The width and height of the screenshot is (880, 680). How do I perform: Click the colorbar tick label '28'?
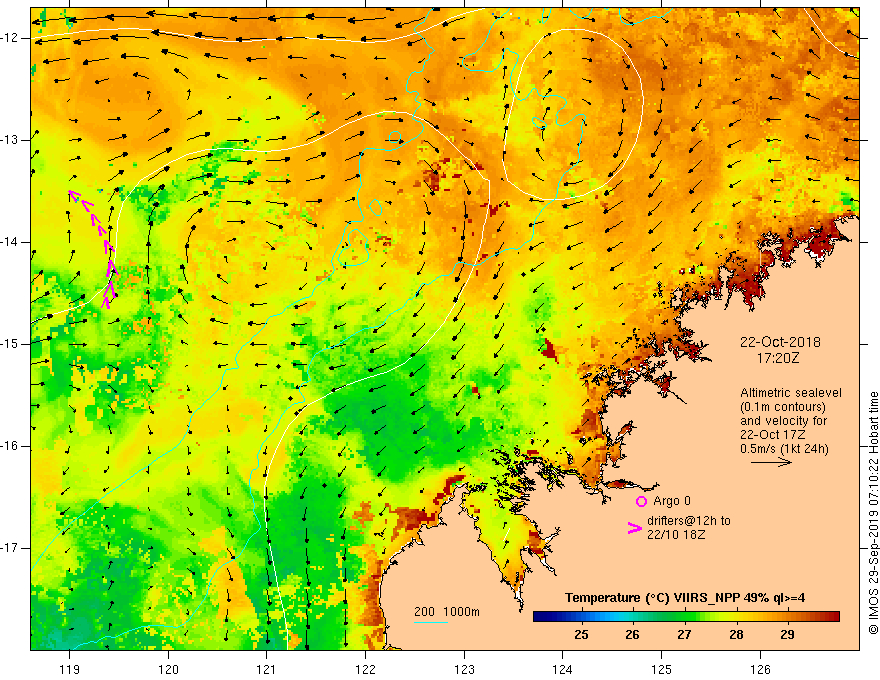[x=736, y=635]
